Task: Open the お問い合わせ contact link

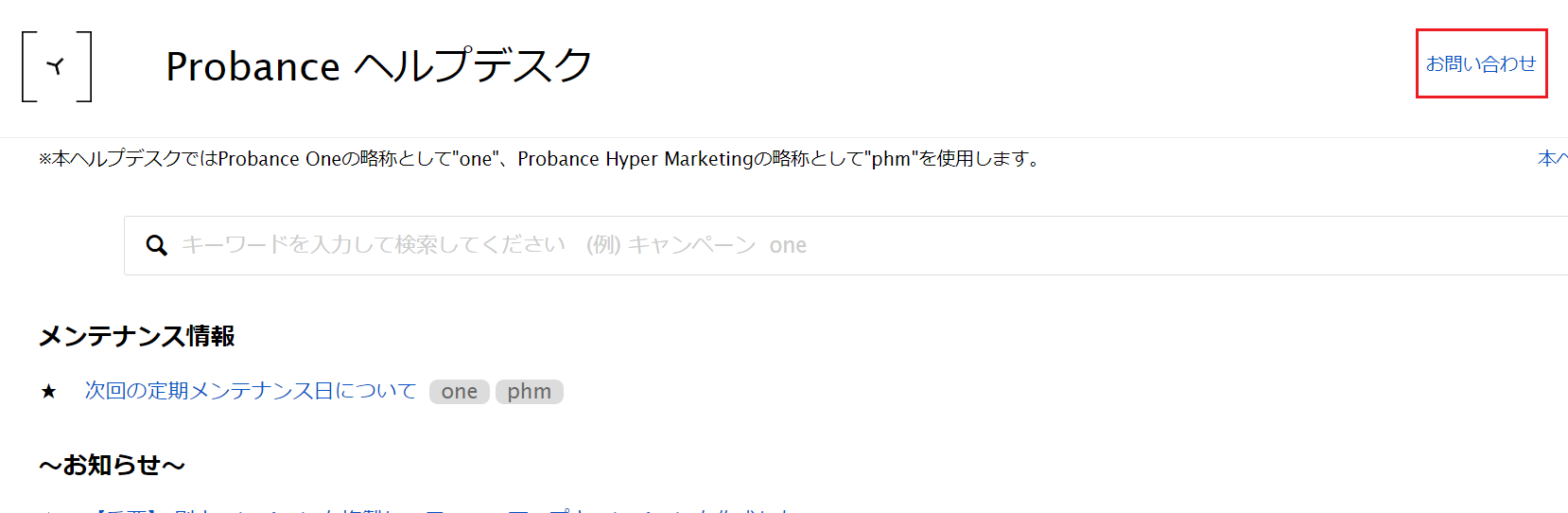Action: point(1481,63)
